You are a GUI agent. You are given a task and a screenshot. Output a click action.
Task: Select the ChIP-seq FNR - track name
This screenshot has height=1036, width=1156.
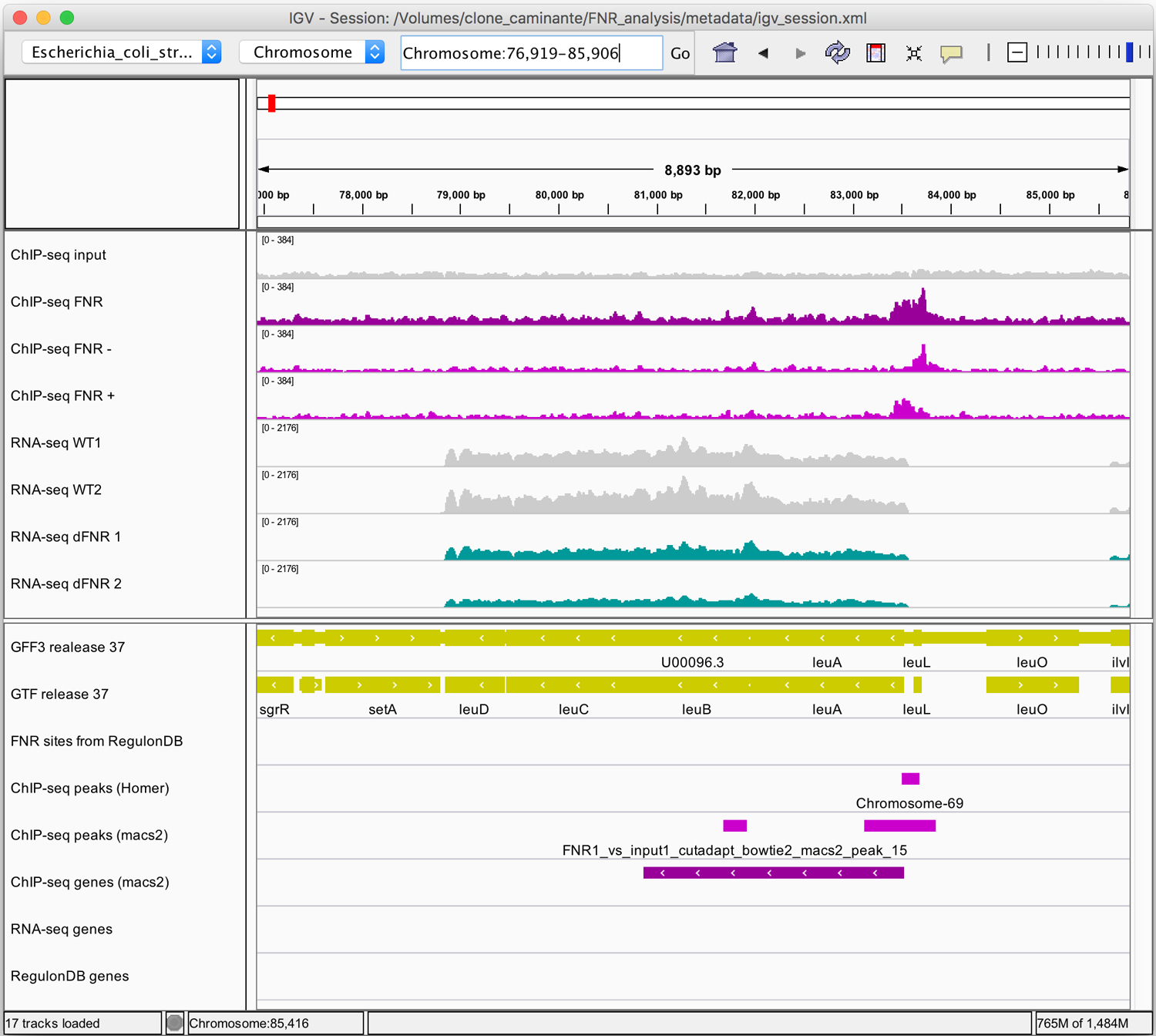pos(61,349)
